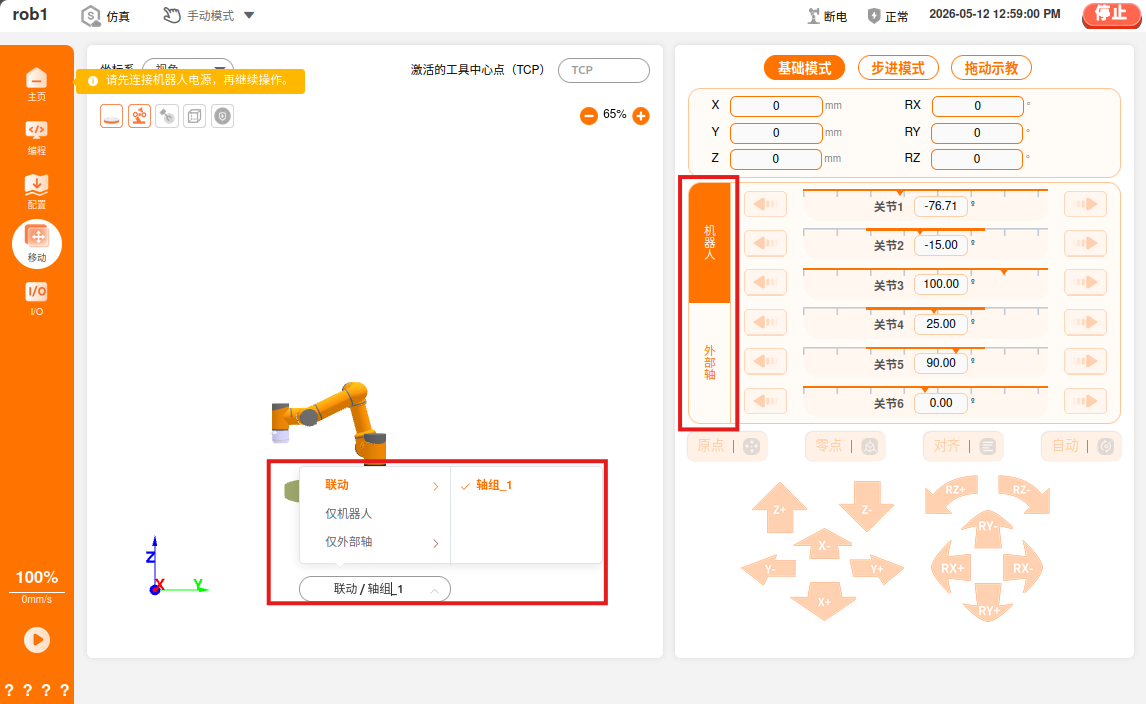Open the active TCP selector field
Image resolution: width=1146 pixels, height=704 pixels.
tap(604, 70)
